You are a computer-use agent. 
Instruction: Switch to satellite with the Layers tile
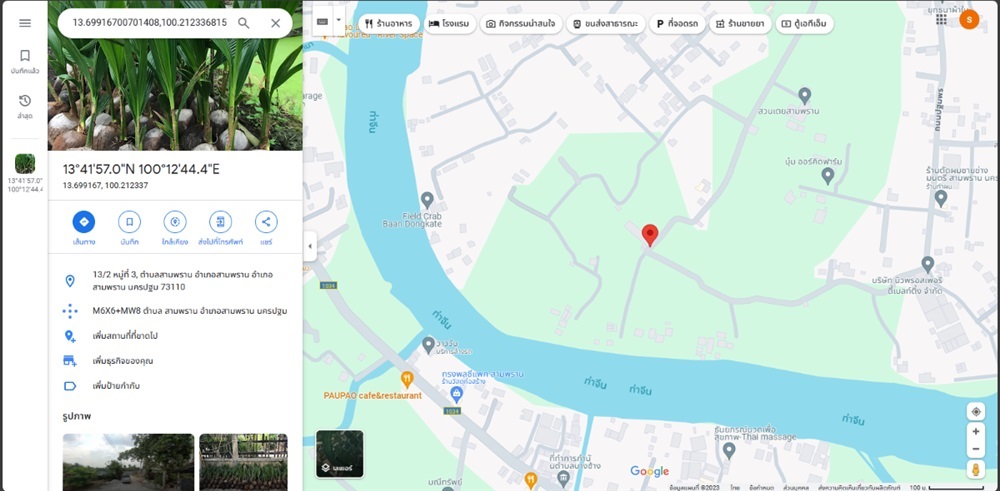[340, 454]
